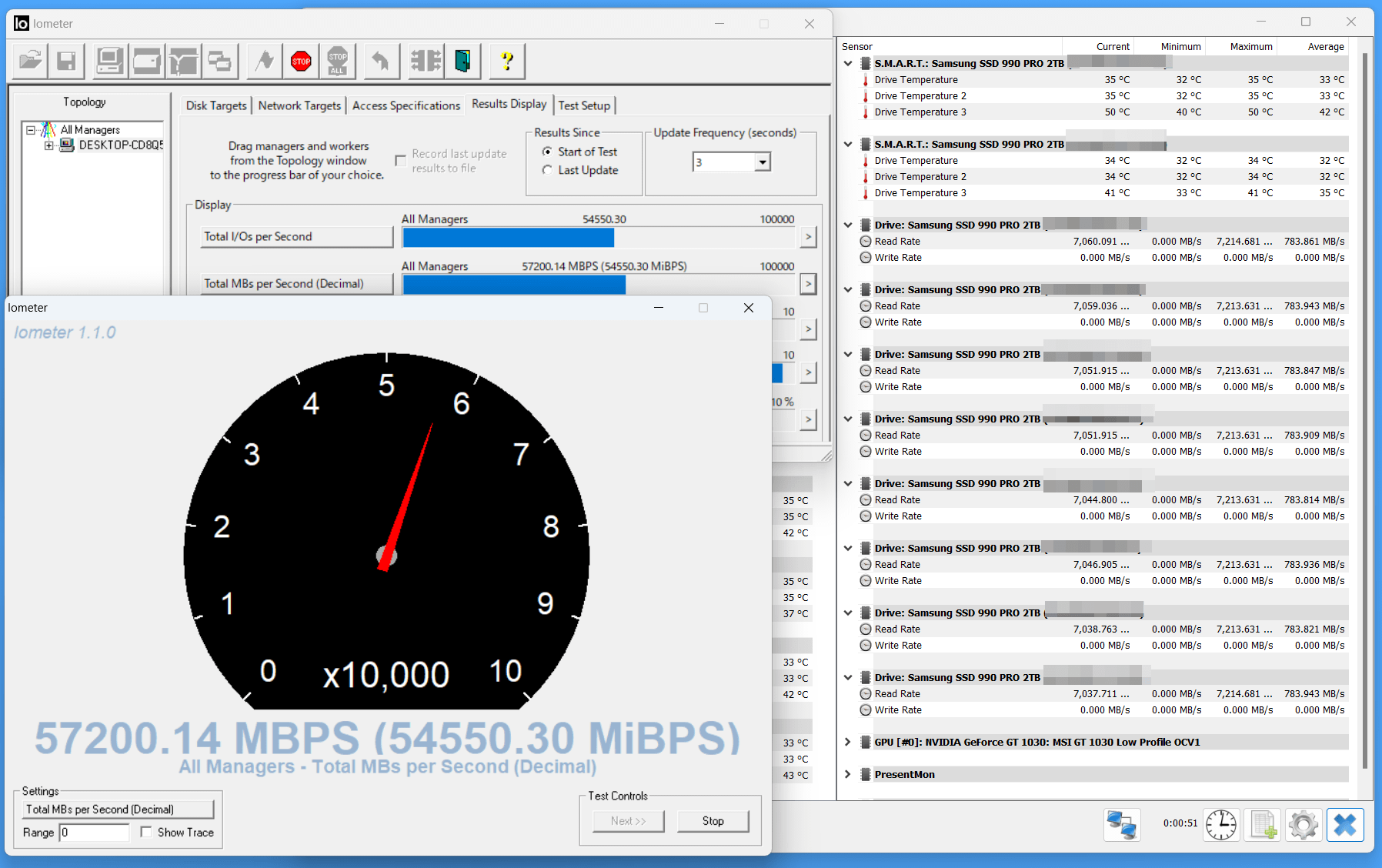Click the HWiNFO clock reset-timer icon
1382x868 pixels.
point(1221,825)
